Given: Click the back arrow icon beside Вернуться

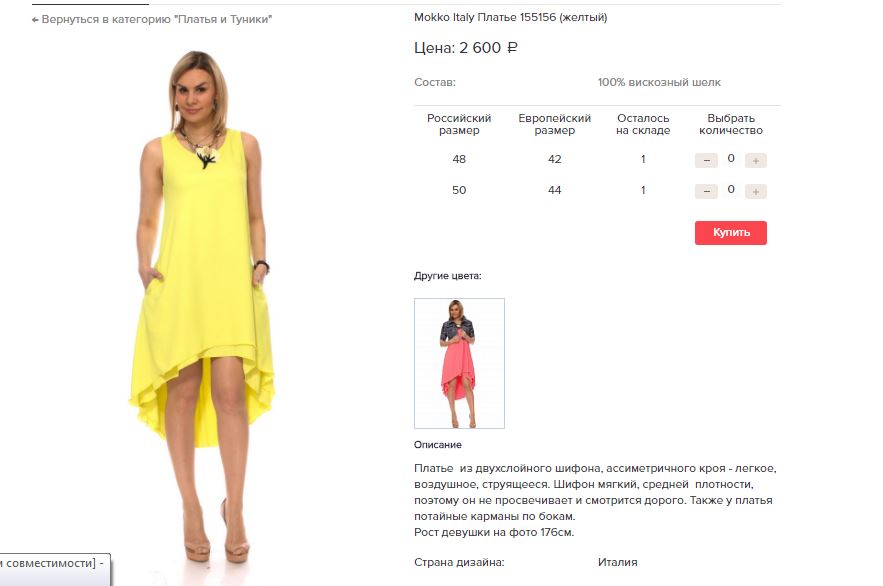Looking at the screenshot, I should tap(35, 20).
